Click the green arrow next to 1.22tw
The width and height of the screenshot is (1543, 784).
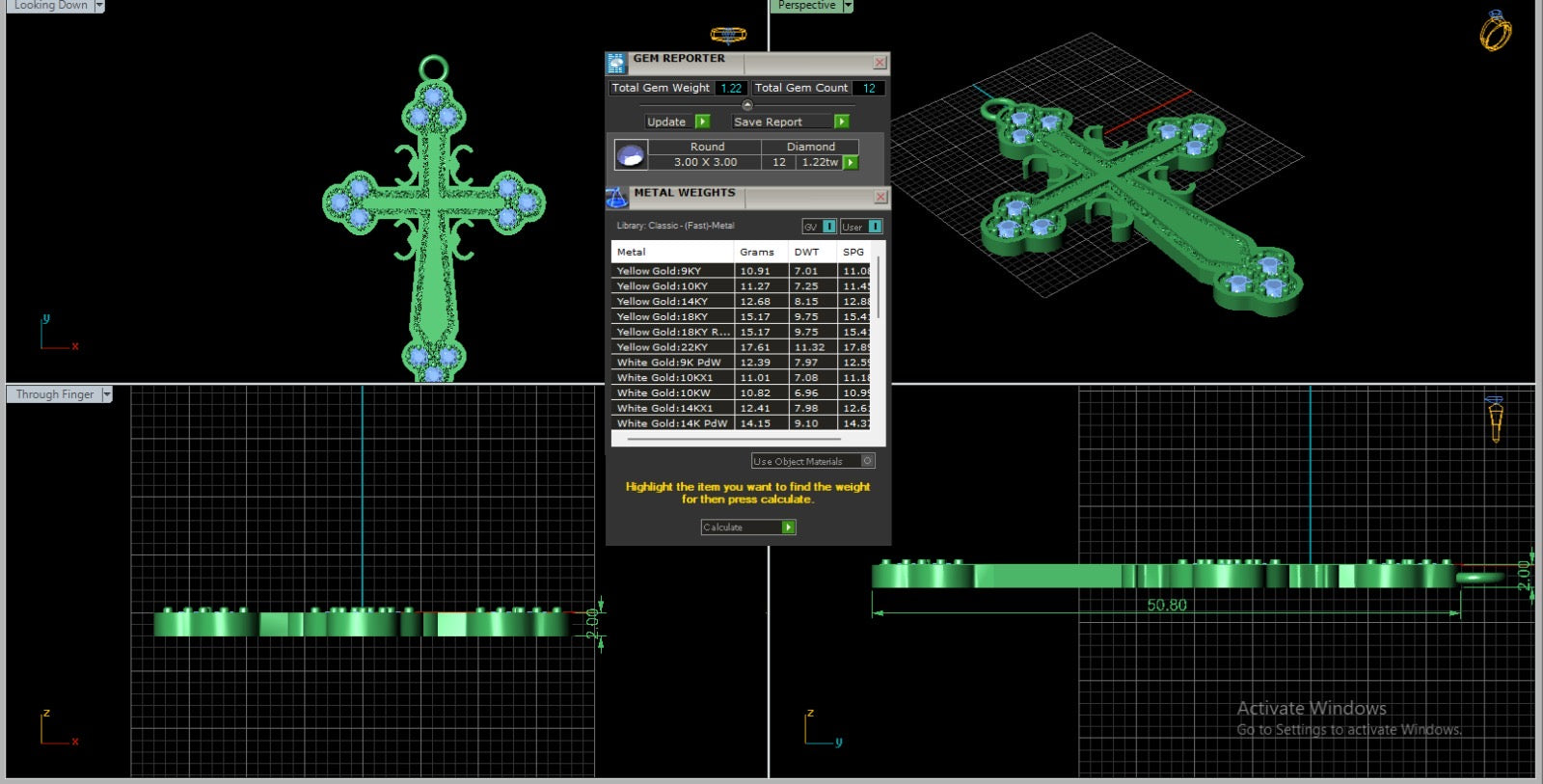coord(851,162)
